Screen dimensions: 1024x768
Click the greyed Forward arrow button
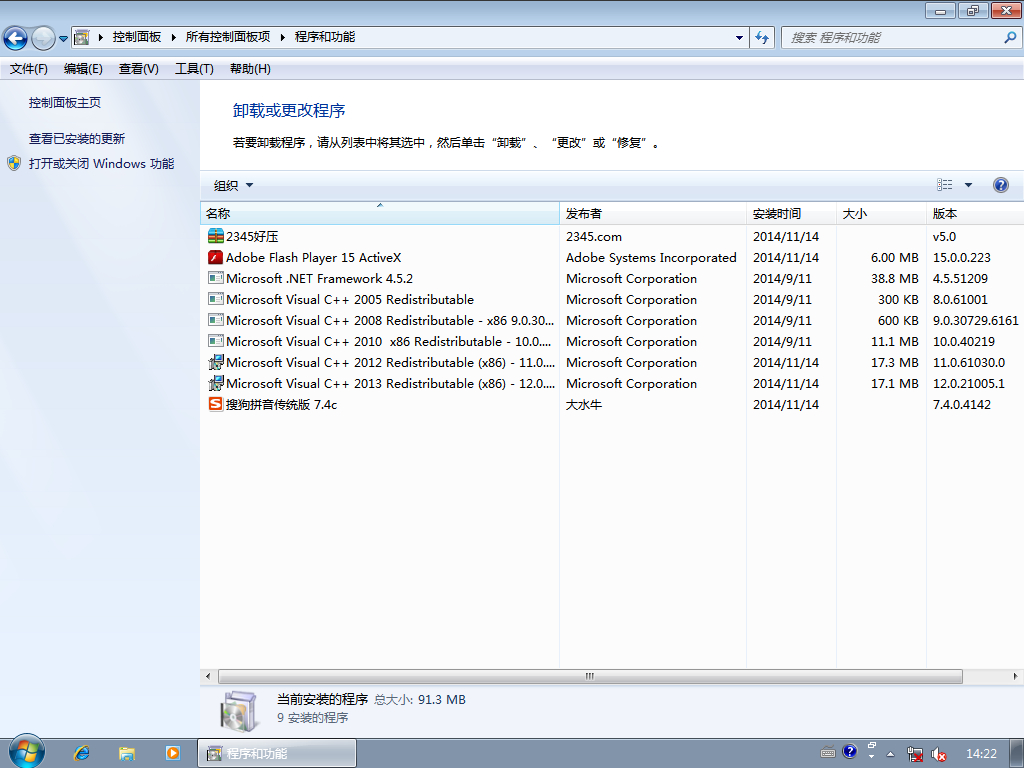pyautogui.click(x=43, y=38)
